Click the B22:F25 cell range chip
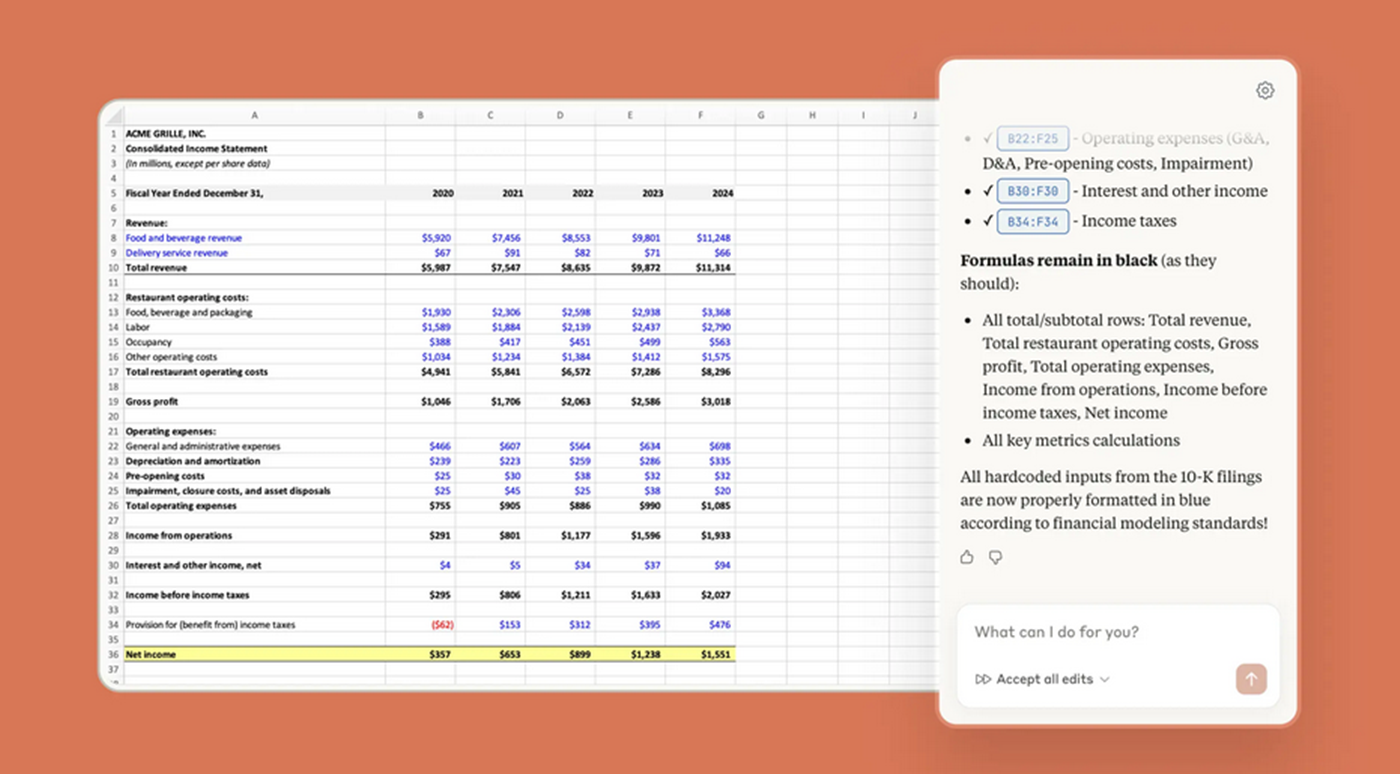 pyautogui.click(x=1033, y=138)
